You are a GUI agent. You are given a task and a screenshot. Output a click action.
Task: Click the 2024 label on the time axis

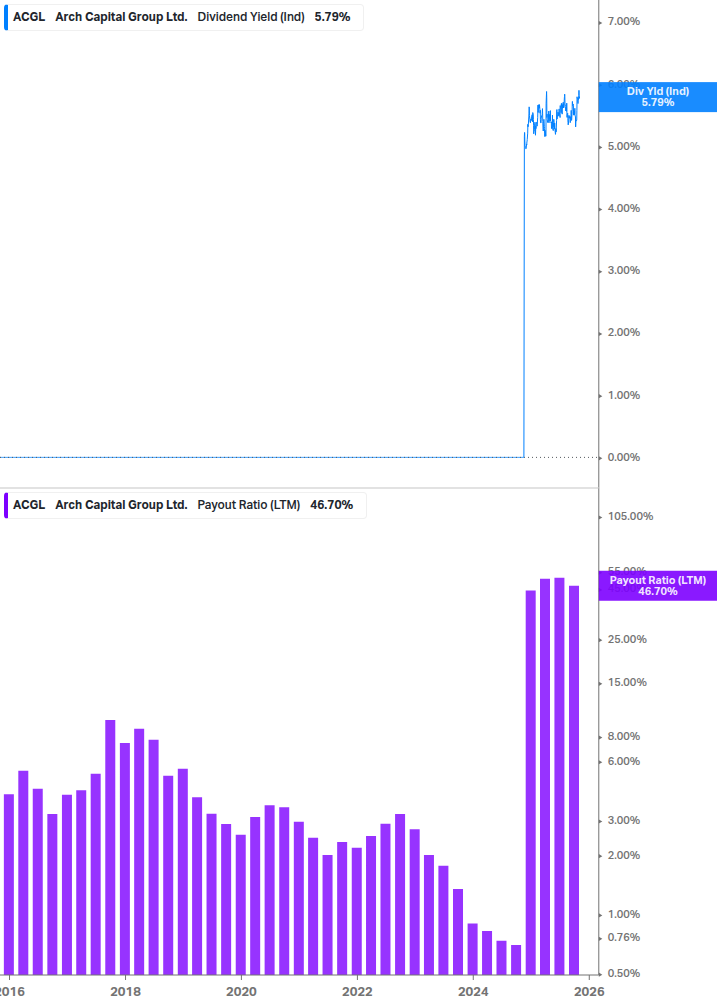click(473, 992)
